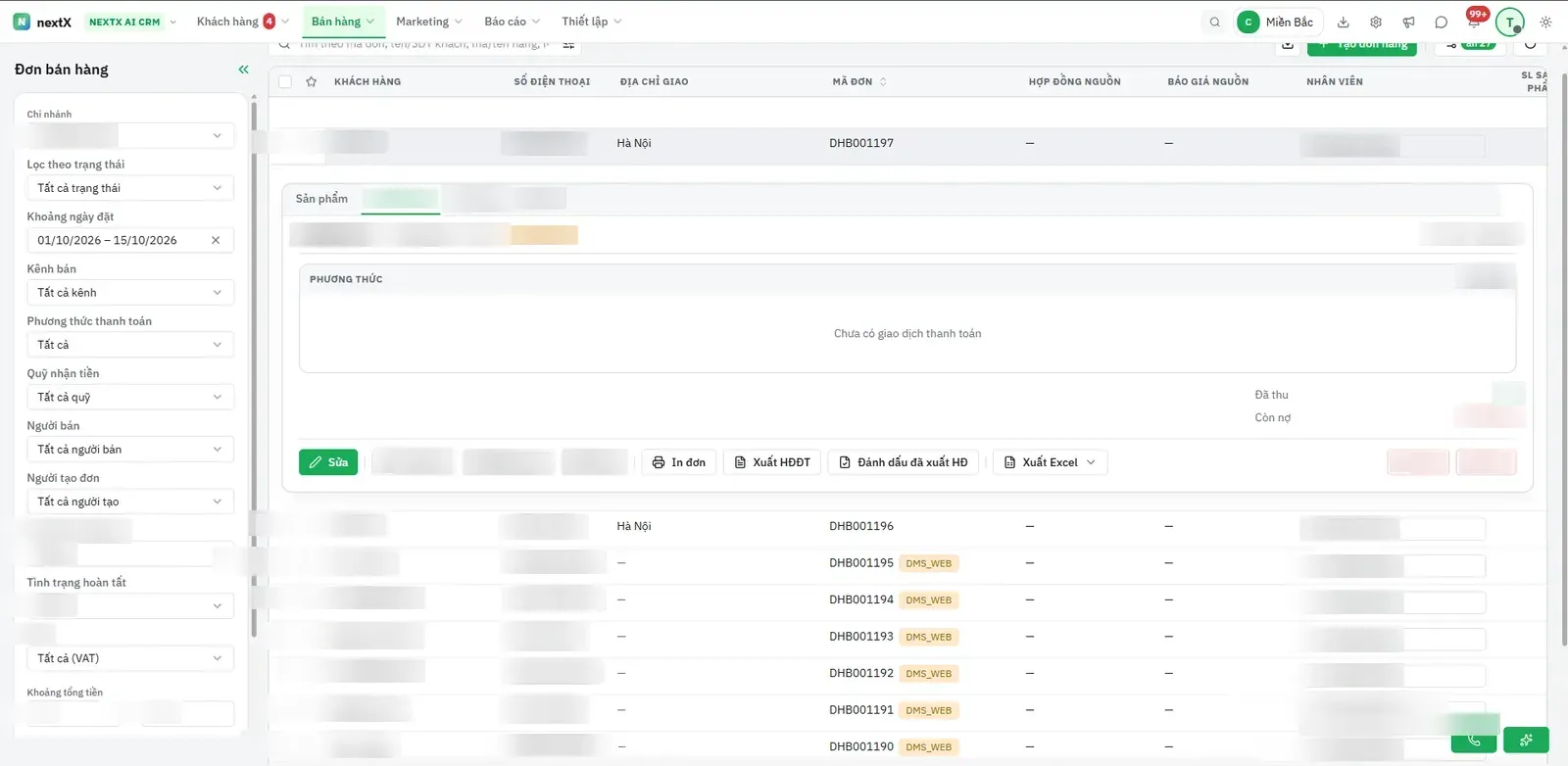Open the Thiết lập menu
1568x766 pixels.
coord(591,22)
